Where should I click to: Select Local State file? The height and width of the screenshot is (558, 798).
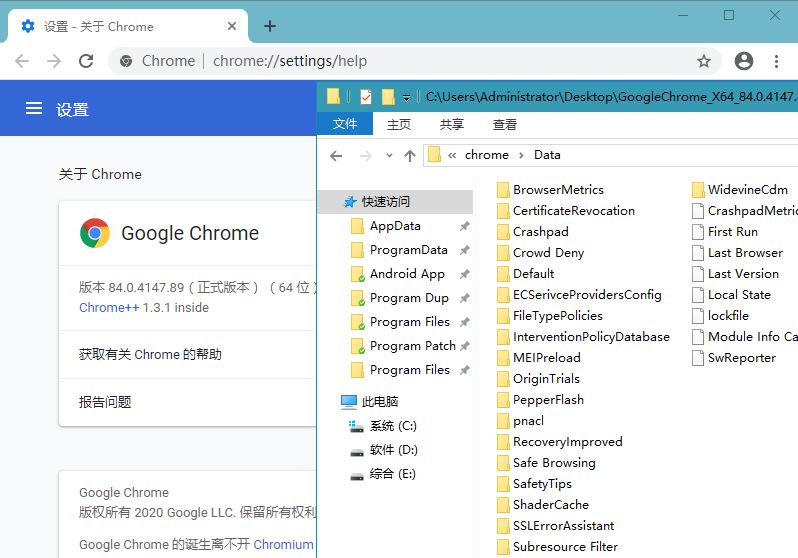731,294
